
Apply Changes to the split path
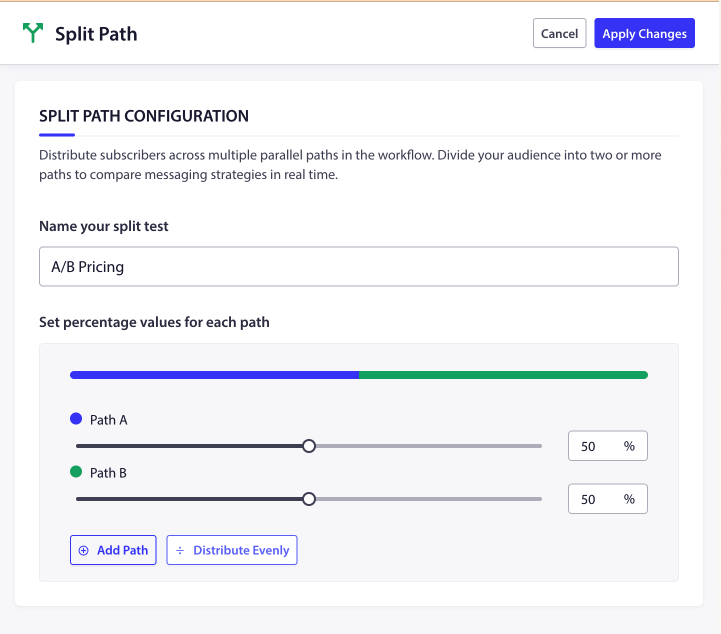644,33
